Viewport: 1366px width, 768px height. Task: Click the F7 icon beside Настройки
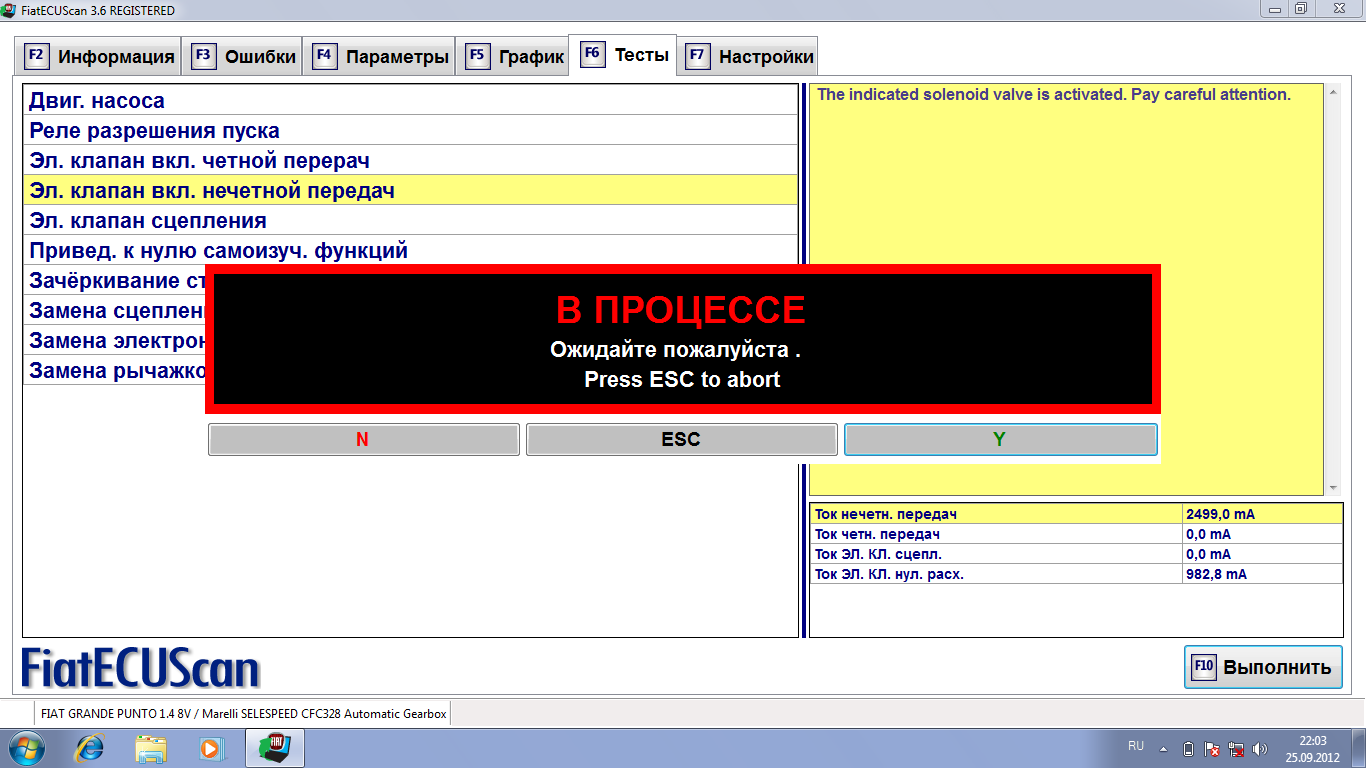tap(697, 56)
